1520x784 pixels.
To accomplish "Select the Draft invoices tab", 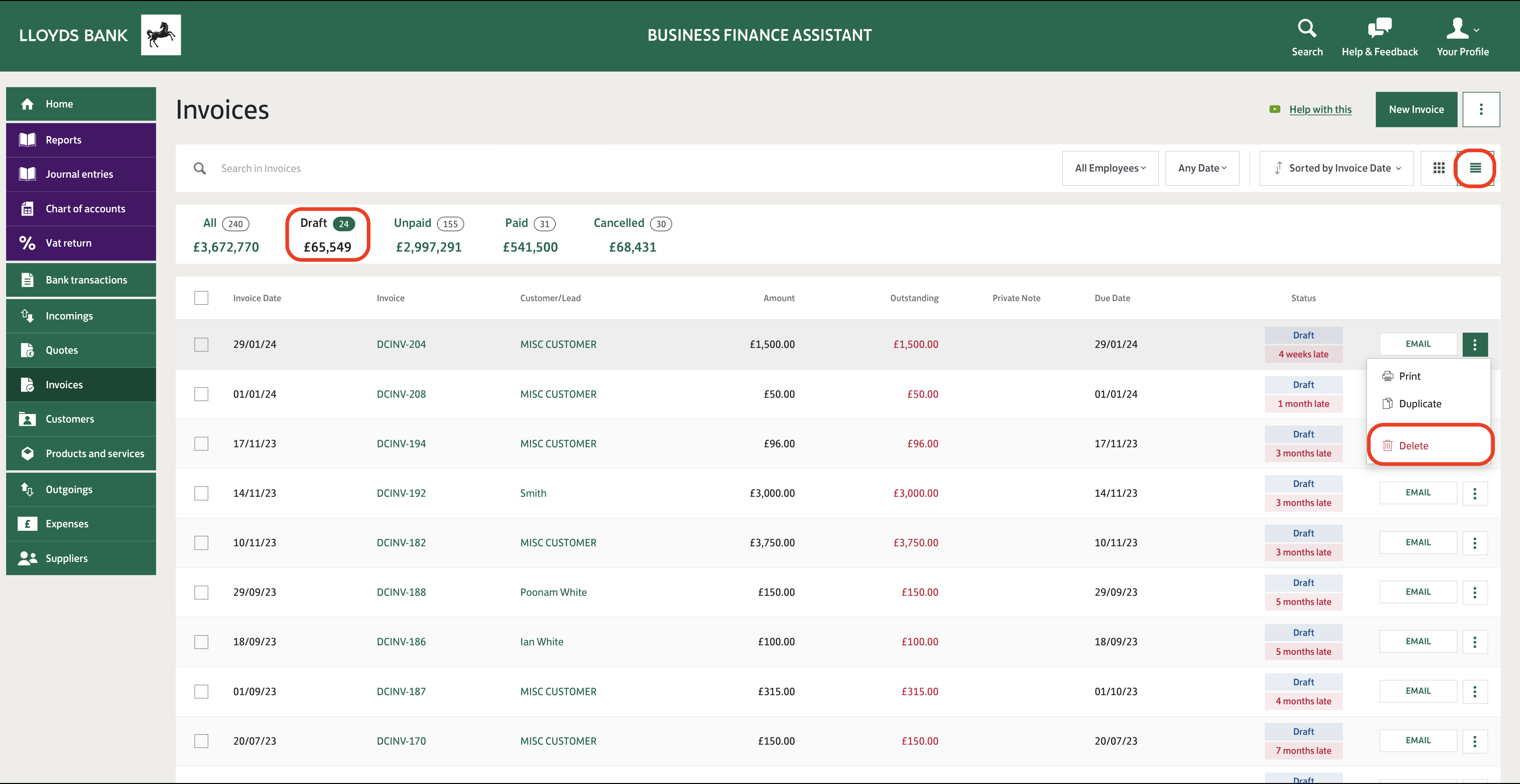I will point(327,235).
